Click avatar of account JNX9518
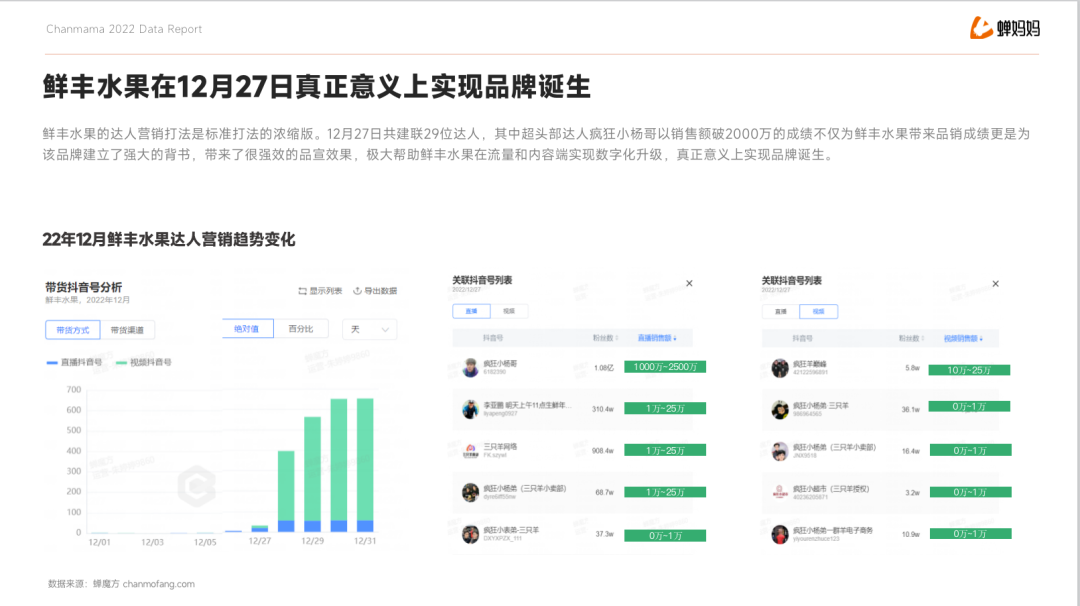Viewport: 1080px width, 606px height. (x=780, y=451)
